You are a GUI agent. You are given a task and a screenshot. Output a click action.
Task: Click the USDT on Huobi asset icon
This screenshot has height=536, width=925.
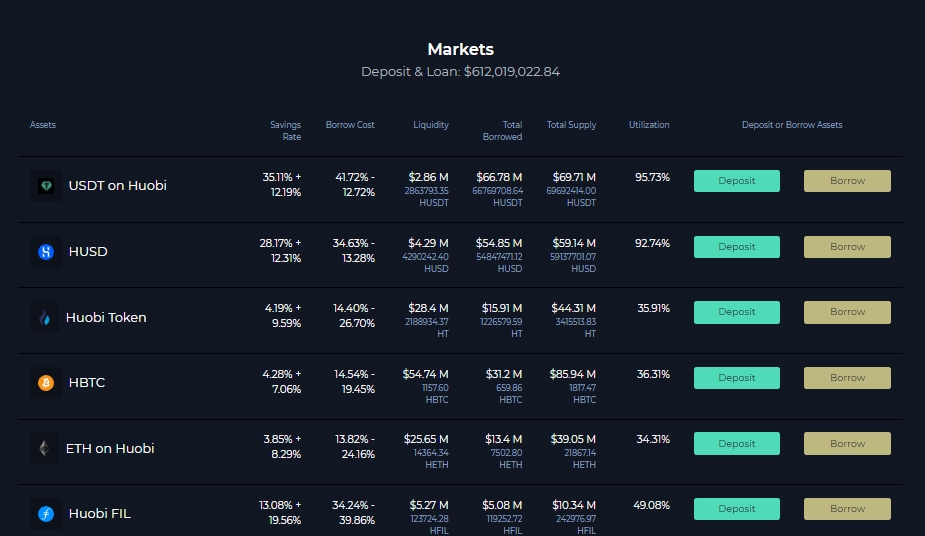[46, 186]
